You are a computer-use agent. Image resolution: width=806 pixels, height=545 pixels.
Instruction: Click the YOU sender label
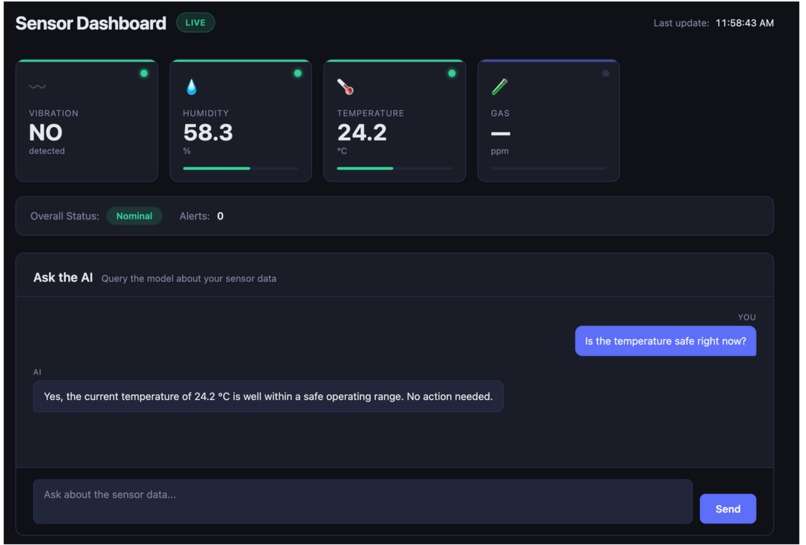747,318
